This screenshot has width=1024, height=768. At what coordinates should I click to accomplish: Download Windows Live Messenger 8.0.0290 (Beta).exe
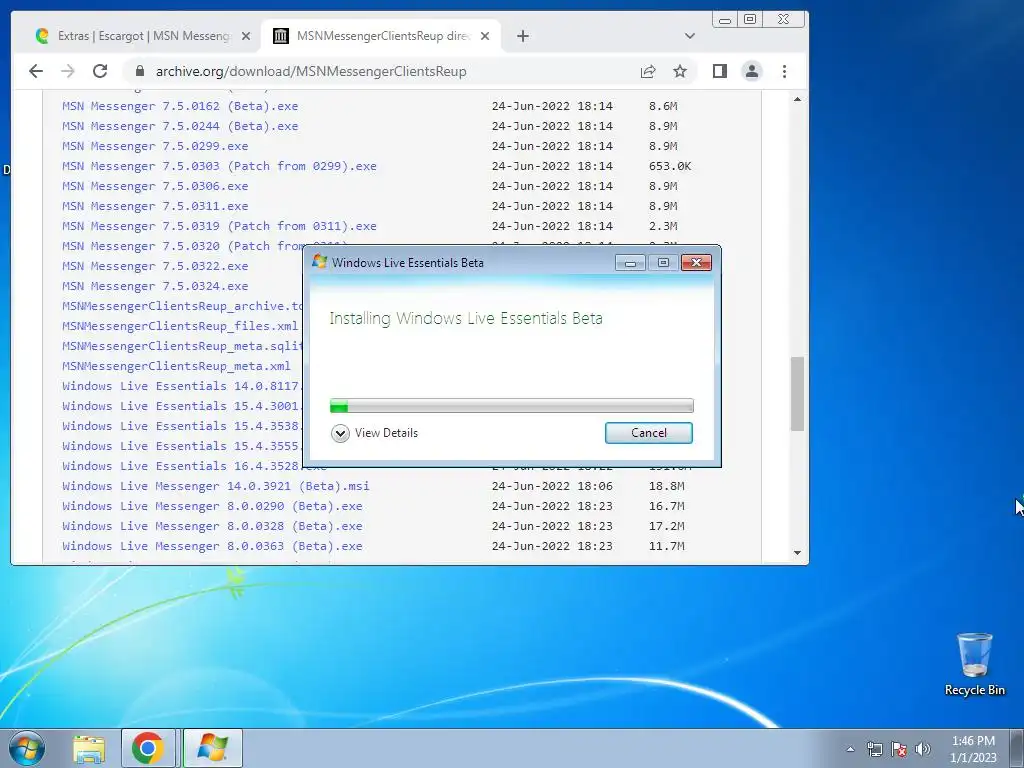pyautogui.click(x=212, y=506)
